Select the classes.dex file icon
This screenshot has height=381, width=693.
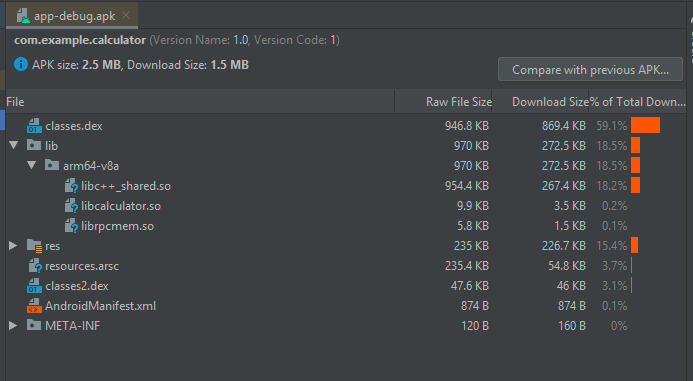(x=34, y=126)
